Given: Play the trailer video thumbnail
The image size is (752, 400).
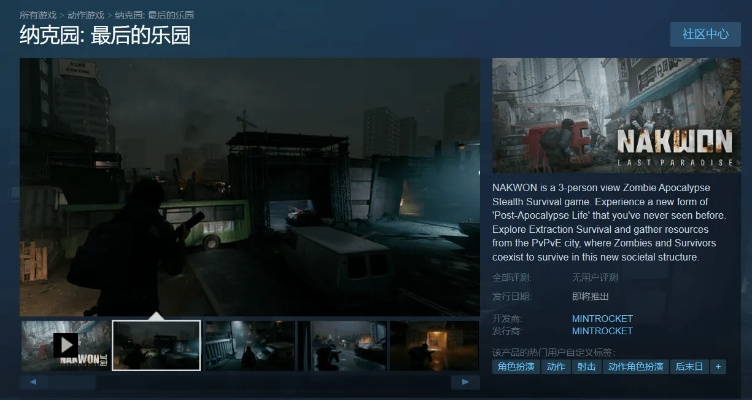Looking at the screenshot, I should click(65, 345).
